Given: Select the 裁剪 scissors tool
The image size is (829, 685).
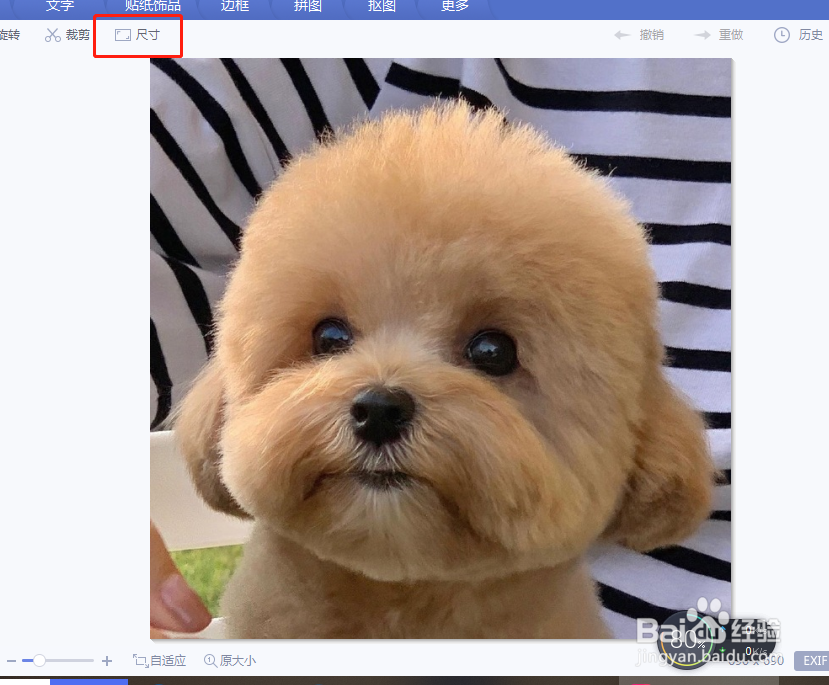Looking at the screenshot, I should 67,35.
